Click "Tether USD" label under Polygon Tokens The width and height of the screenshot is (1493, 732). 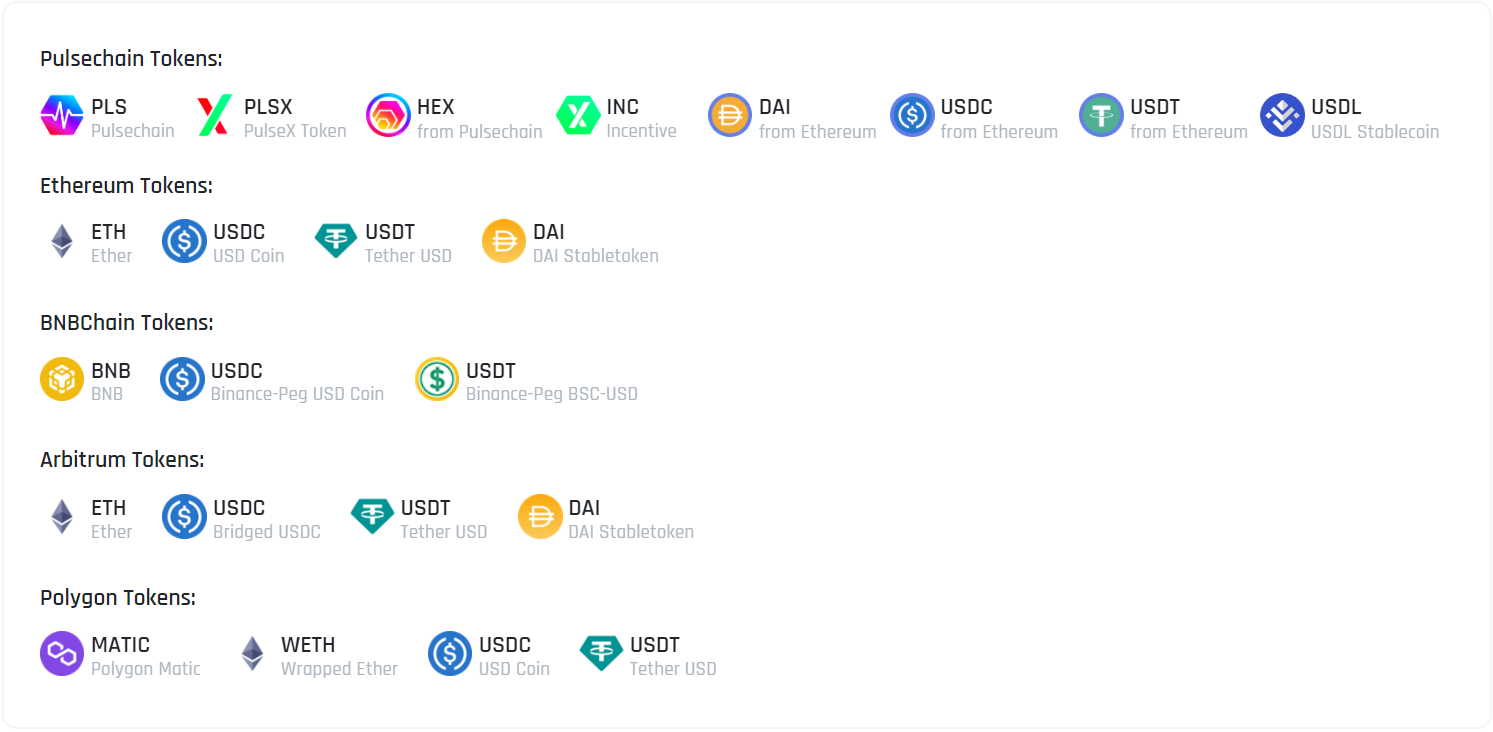coord(673,669)
